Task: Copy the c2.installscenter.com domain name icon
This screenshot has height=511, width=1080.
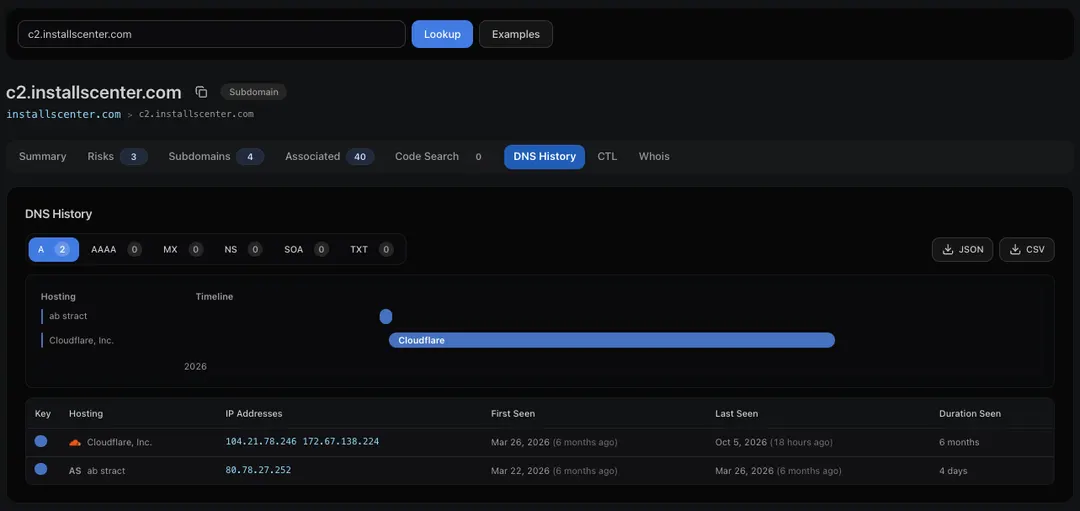Action: pos(201,92)
